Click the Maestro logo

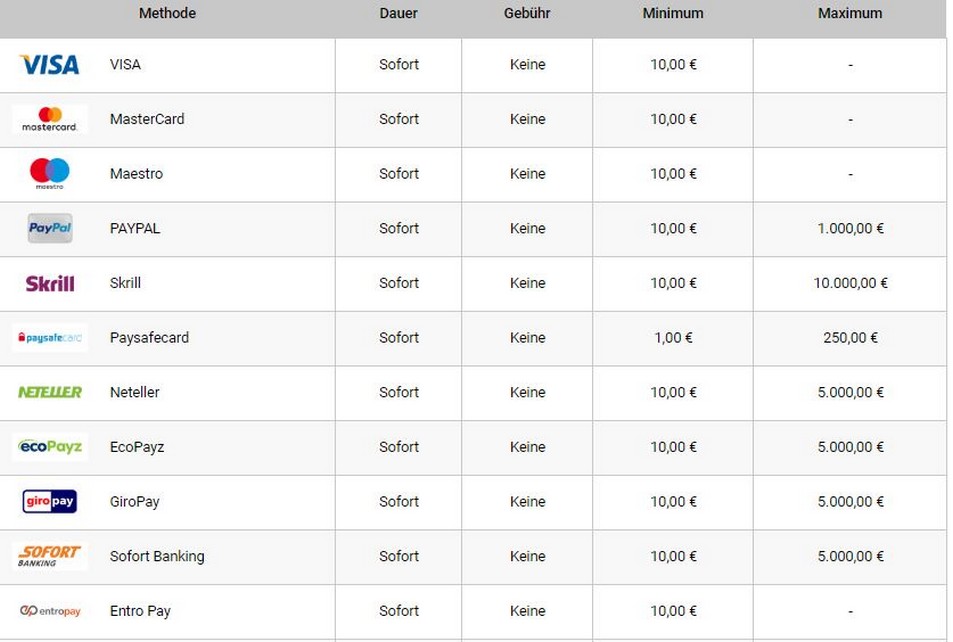tap(50, 173)
